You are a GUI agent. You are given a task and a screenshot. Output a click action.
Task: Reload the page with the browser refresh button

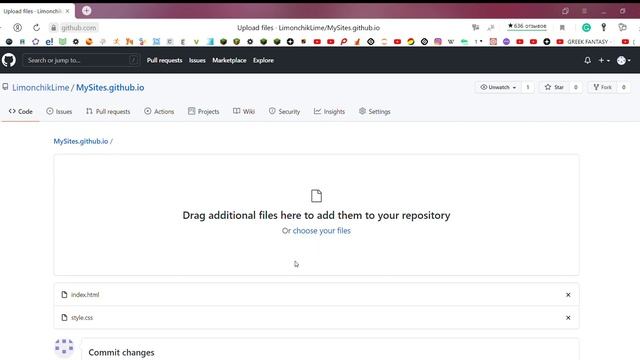[36, 28]
